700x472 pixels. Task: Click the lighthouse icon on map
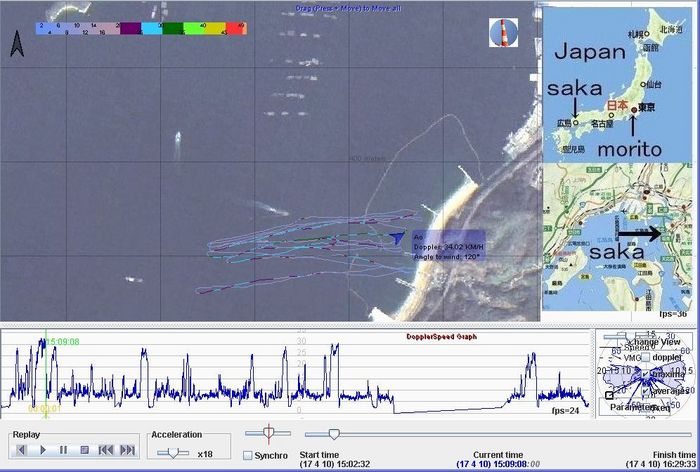(x=504, y=33)
